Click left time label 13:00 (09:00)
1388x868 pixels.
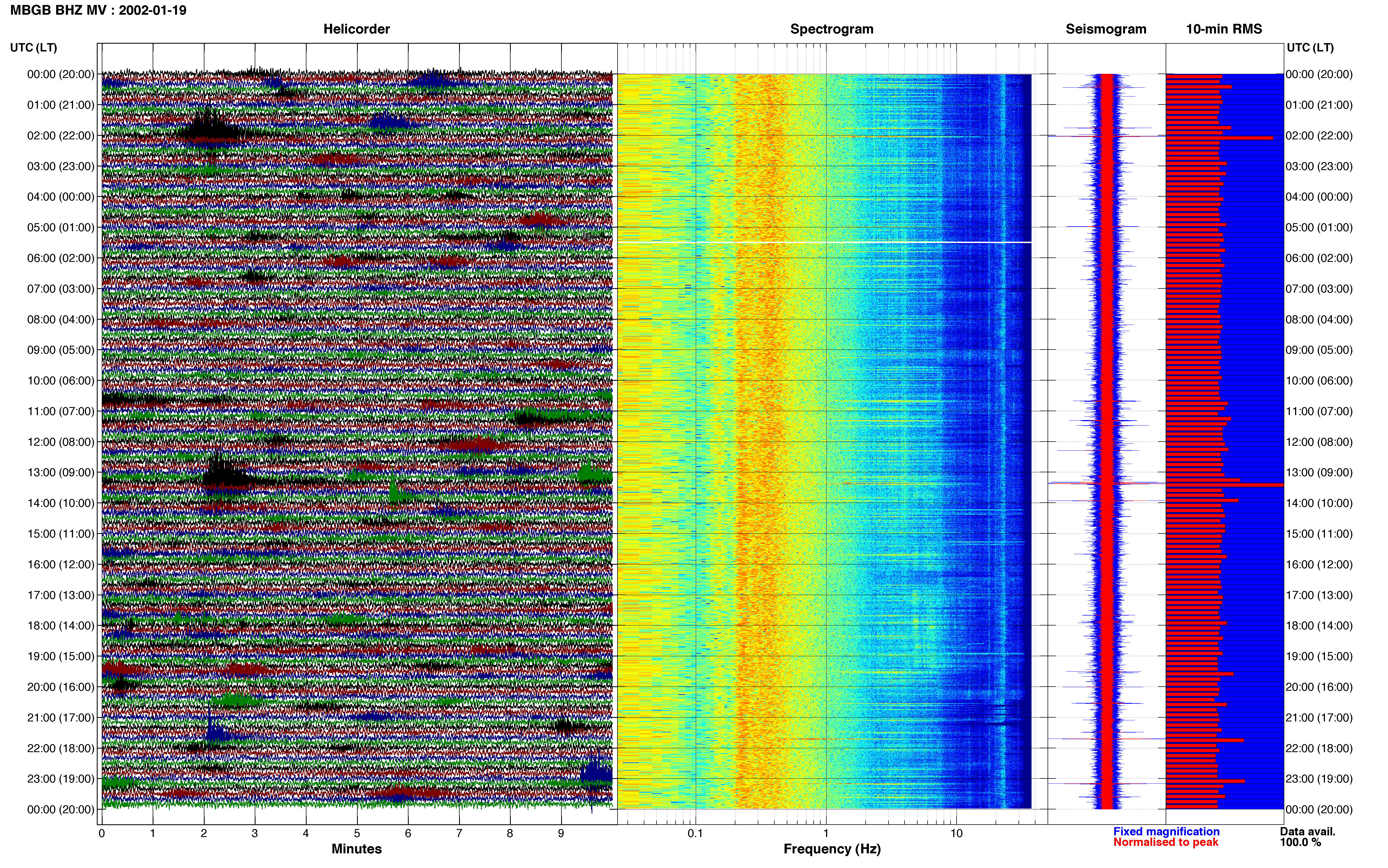coord(61,473)
